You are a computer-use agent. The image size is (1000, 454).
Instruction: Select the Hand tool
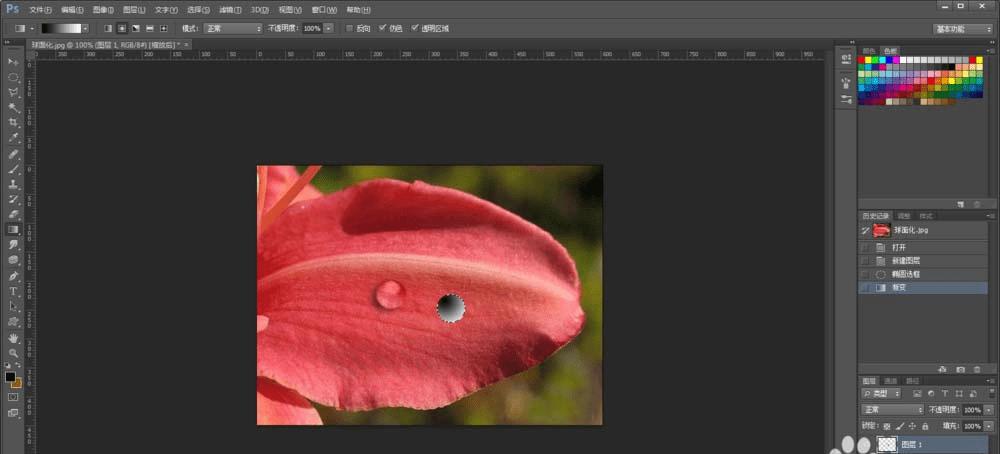(14, 338)
